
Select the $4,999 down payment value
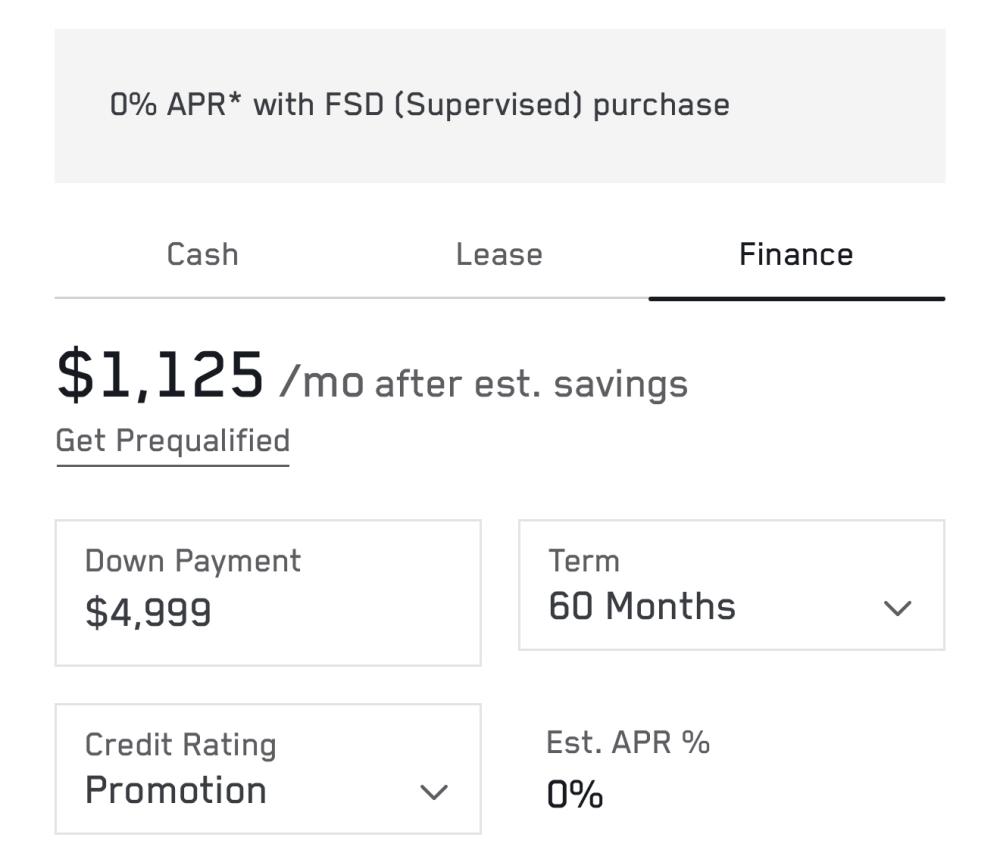pyautogui.click(x=148, y=611)
